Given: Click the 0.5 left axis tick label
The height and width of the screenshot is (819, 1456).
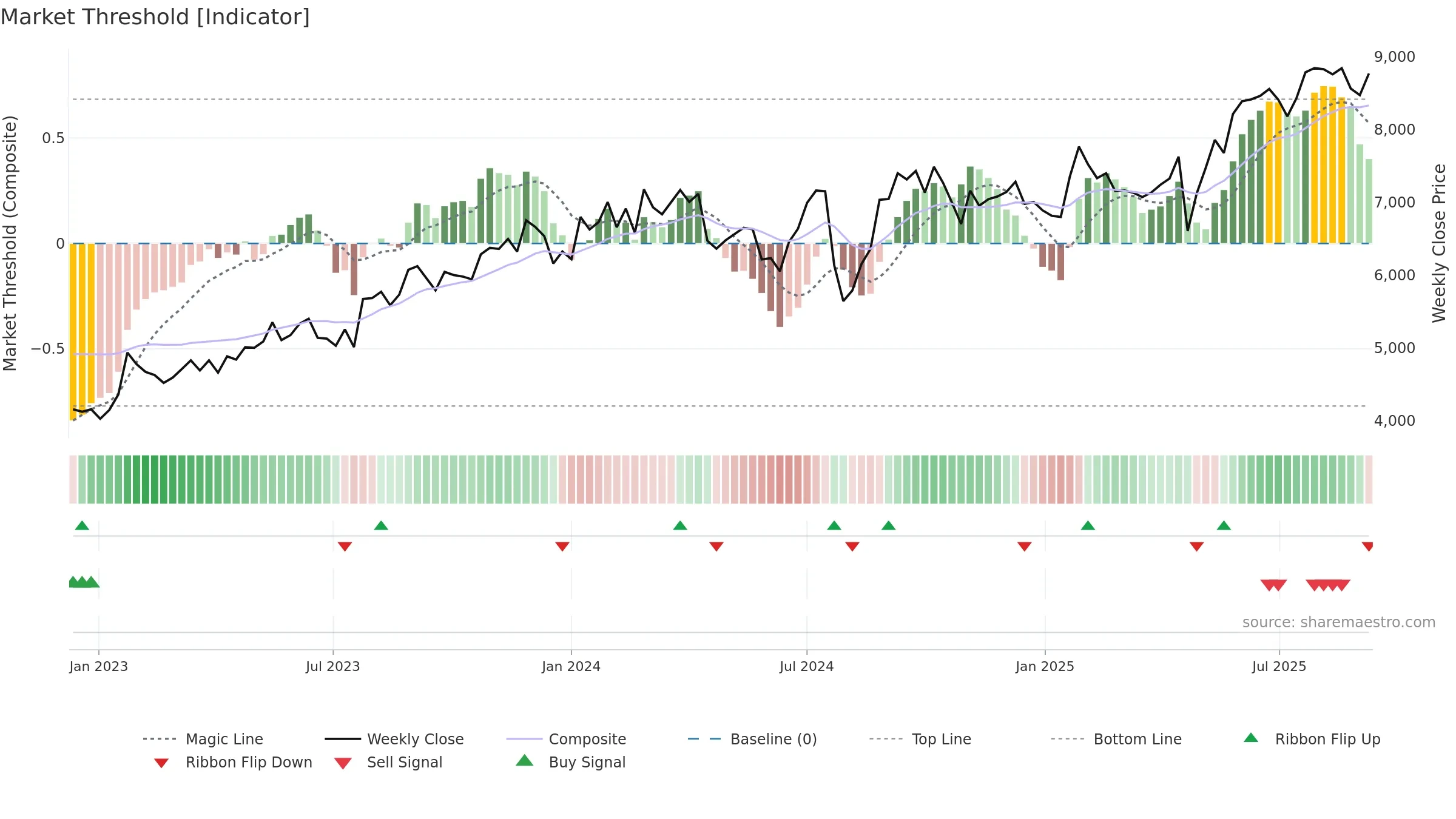Looking at the screenshot, I should point(53,138).
